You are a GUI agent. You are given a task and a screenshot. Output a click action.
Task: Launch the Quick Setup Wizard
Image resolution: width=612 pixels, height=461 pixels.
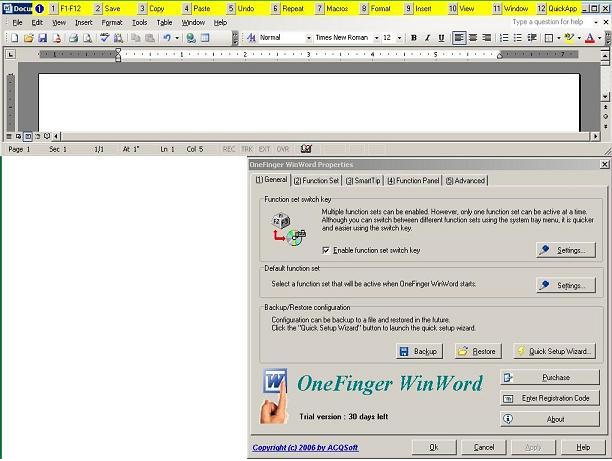pyautogui.click(x=554, y=351)
